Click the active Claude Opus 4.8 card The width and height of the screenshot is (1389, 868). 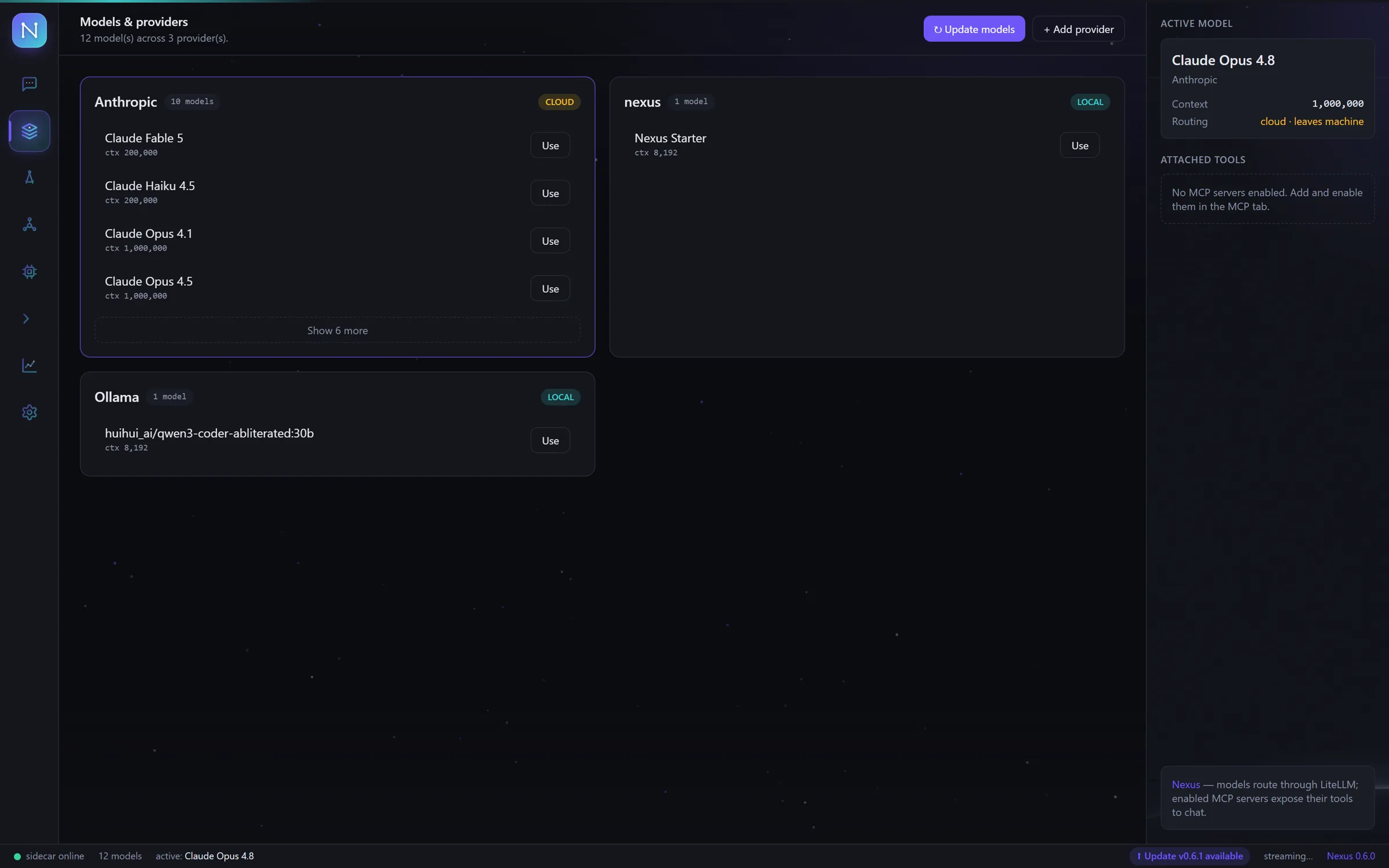[x=1267, y=89]
